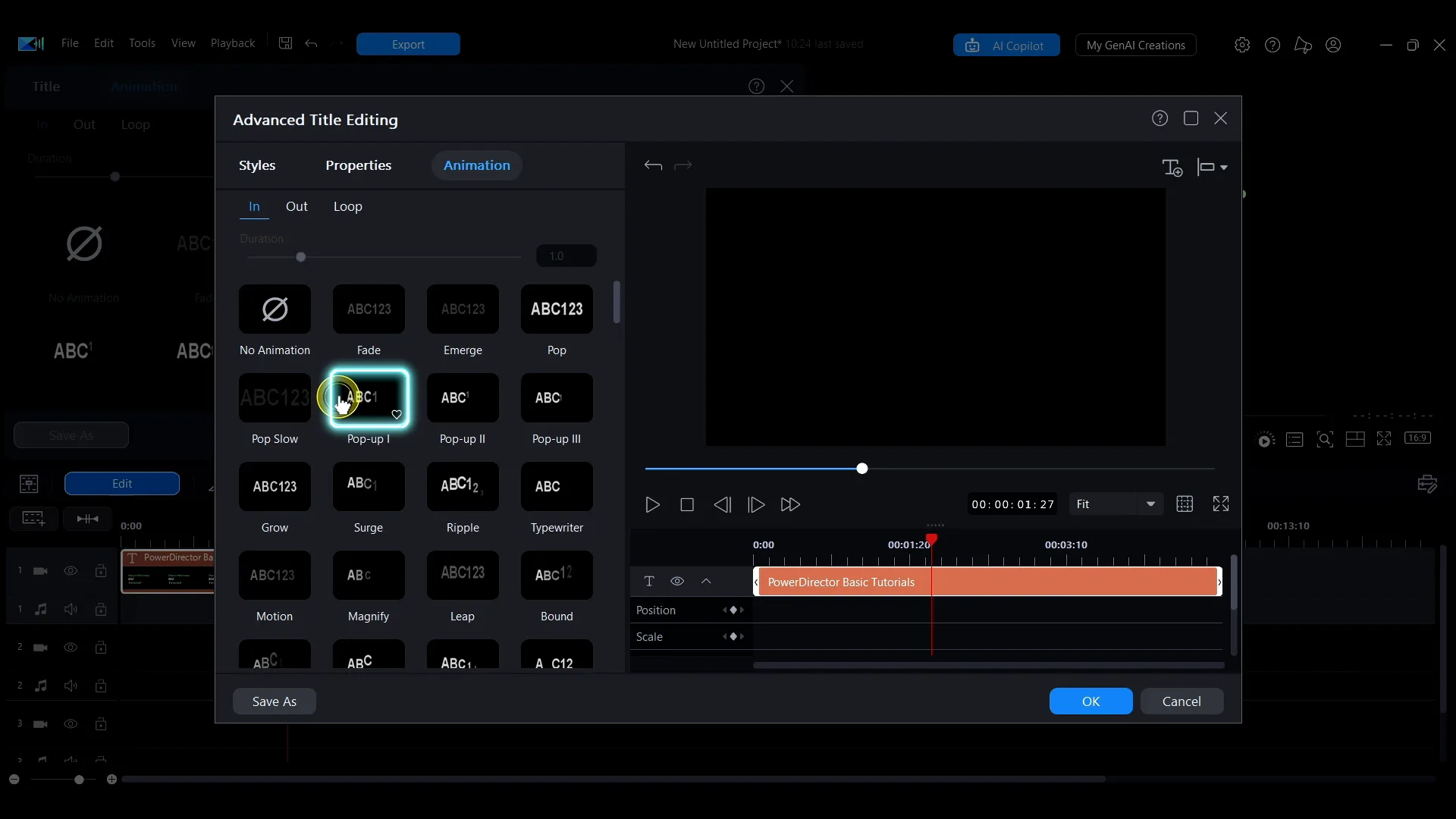The height and width of the screenshot is (819, 1456).
Task: Click the Duration value field
Action: [566, 256]
